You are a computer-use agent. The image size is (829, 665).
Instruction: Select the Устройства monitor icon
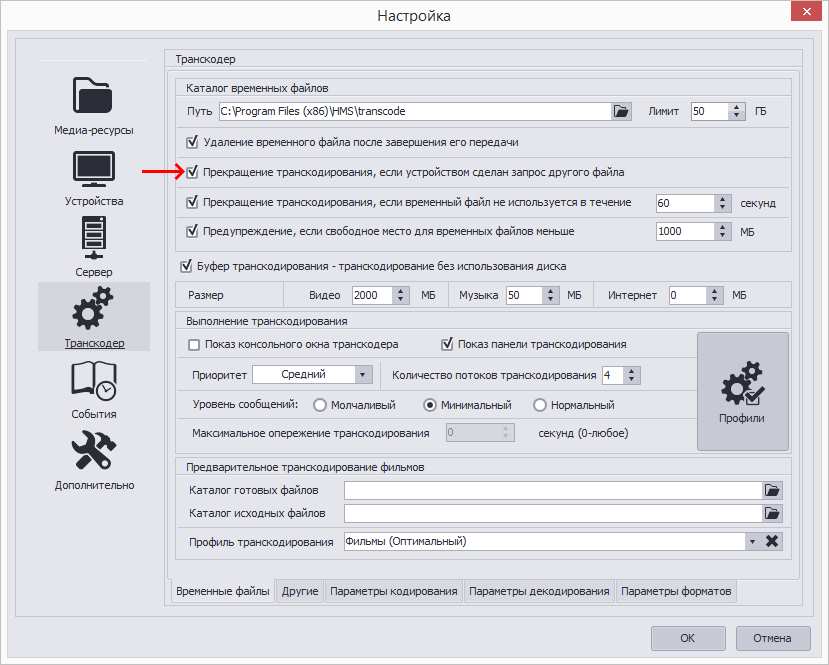point(94,176)
